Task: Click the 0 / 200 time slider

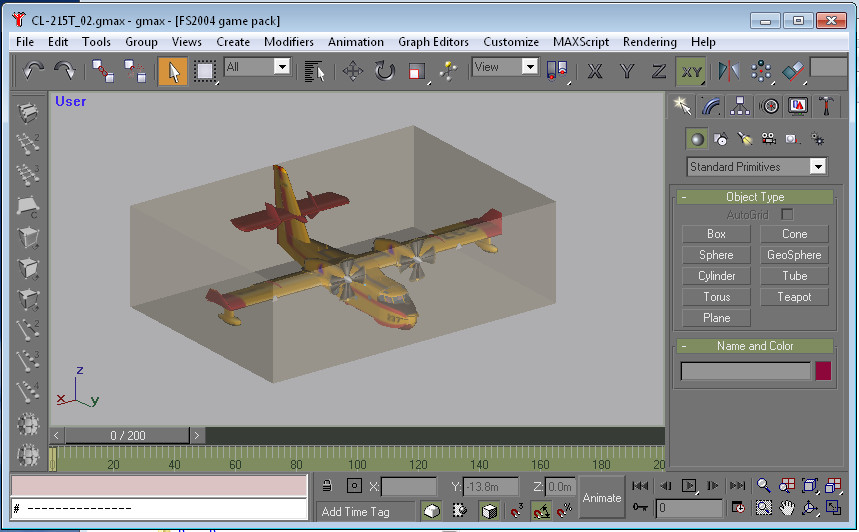Action: pos(127,436)
